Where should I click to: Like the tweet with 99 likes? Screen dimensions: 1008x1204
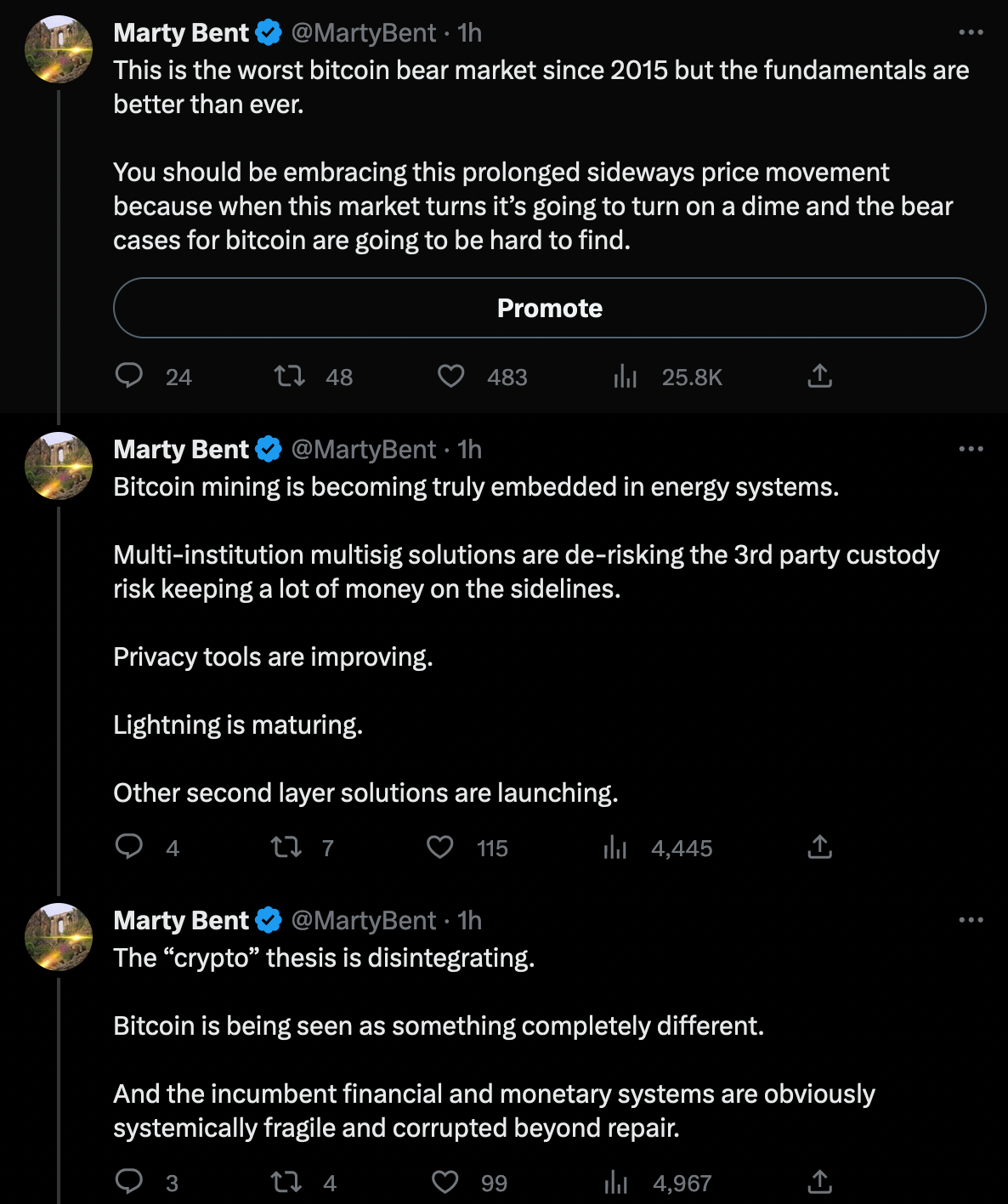(445, 1182)
